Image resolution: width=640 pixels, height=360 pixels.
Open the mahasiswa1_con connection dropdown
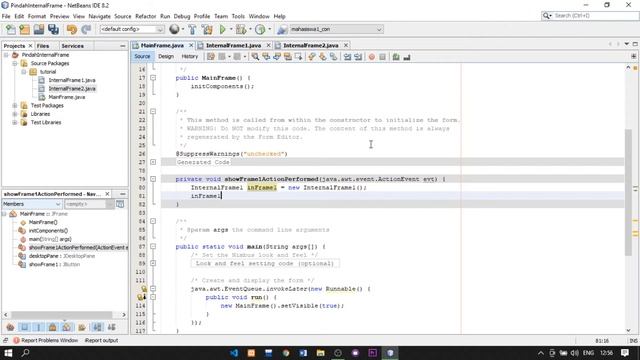pyautogui.click(x=336, y=29)
